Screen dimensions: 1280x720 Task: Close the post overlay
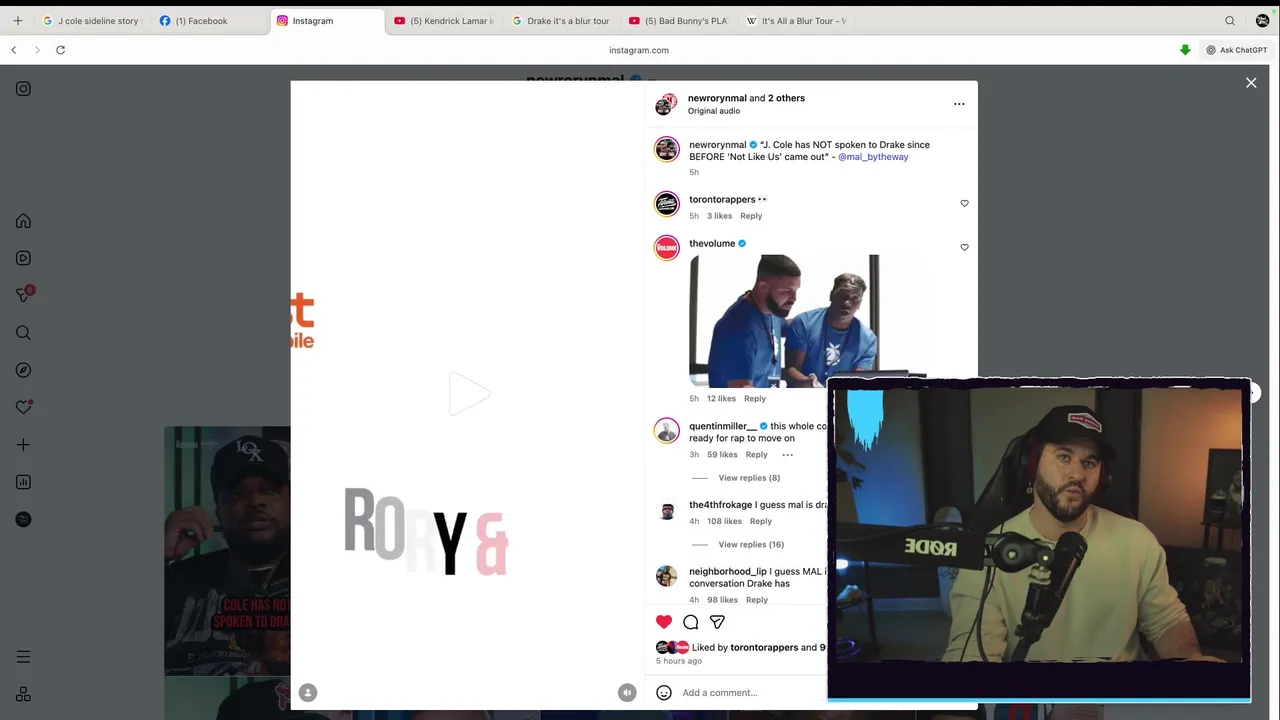coord(1251,83)
